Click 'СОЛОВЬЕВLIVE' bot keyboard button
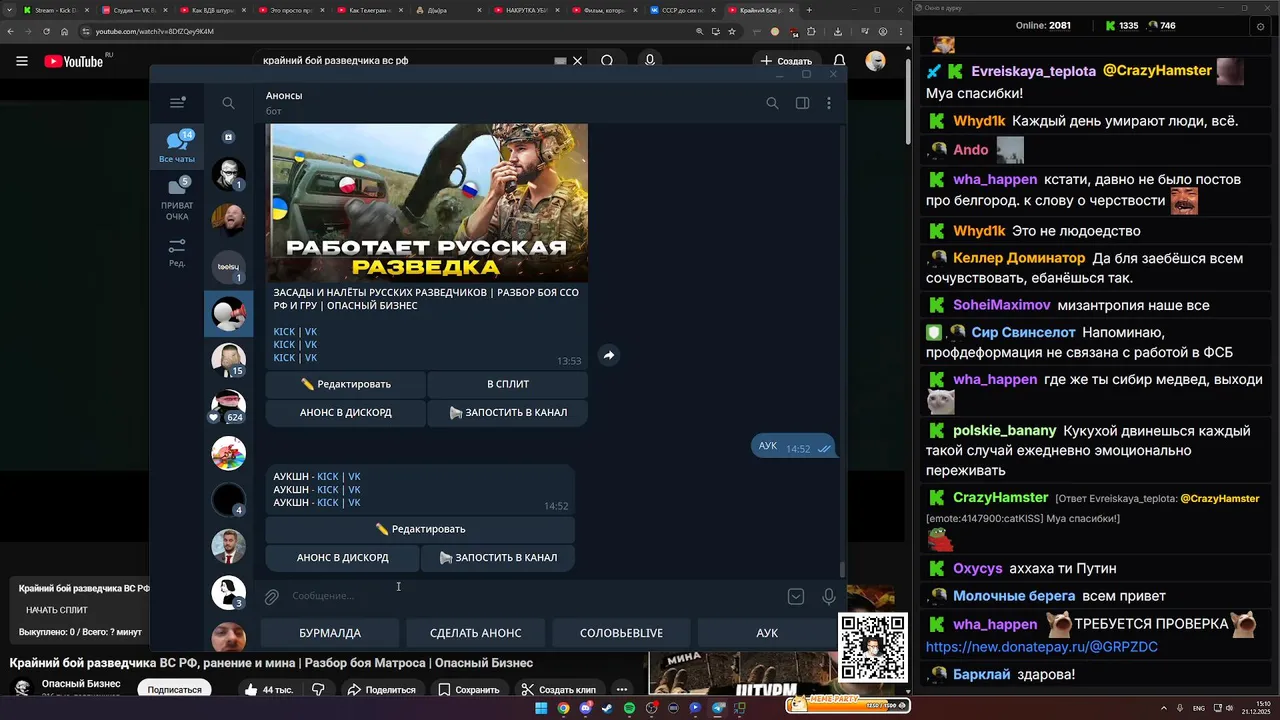The height and width of the screenshot is (720, 1280). tap(621, 633)
